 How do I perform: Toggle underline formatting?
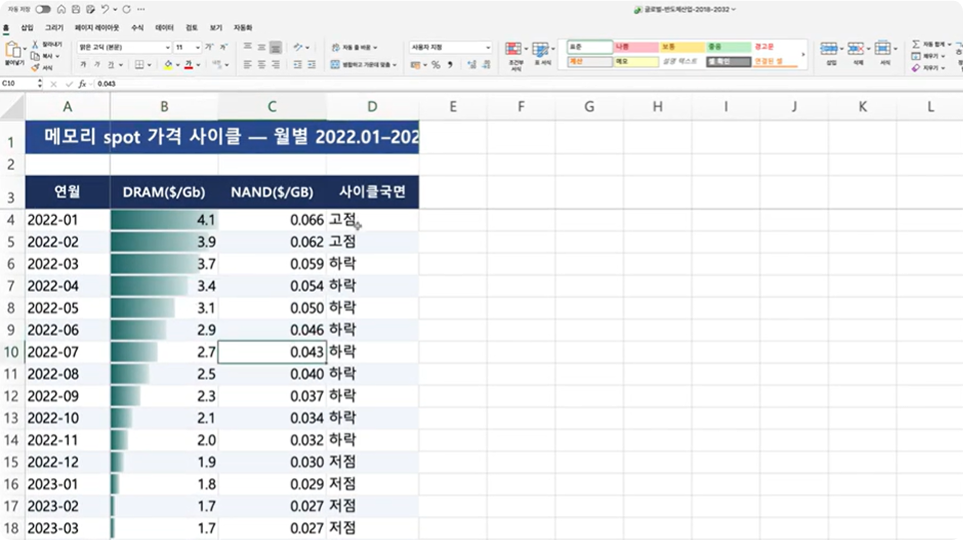pos(111,65)
